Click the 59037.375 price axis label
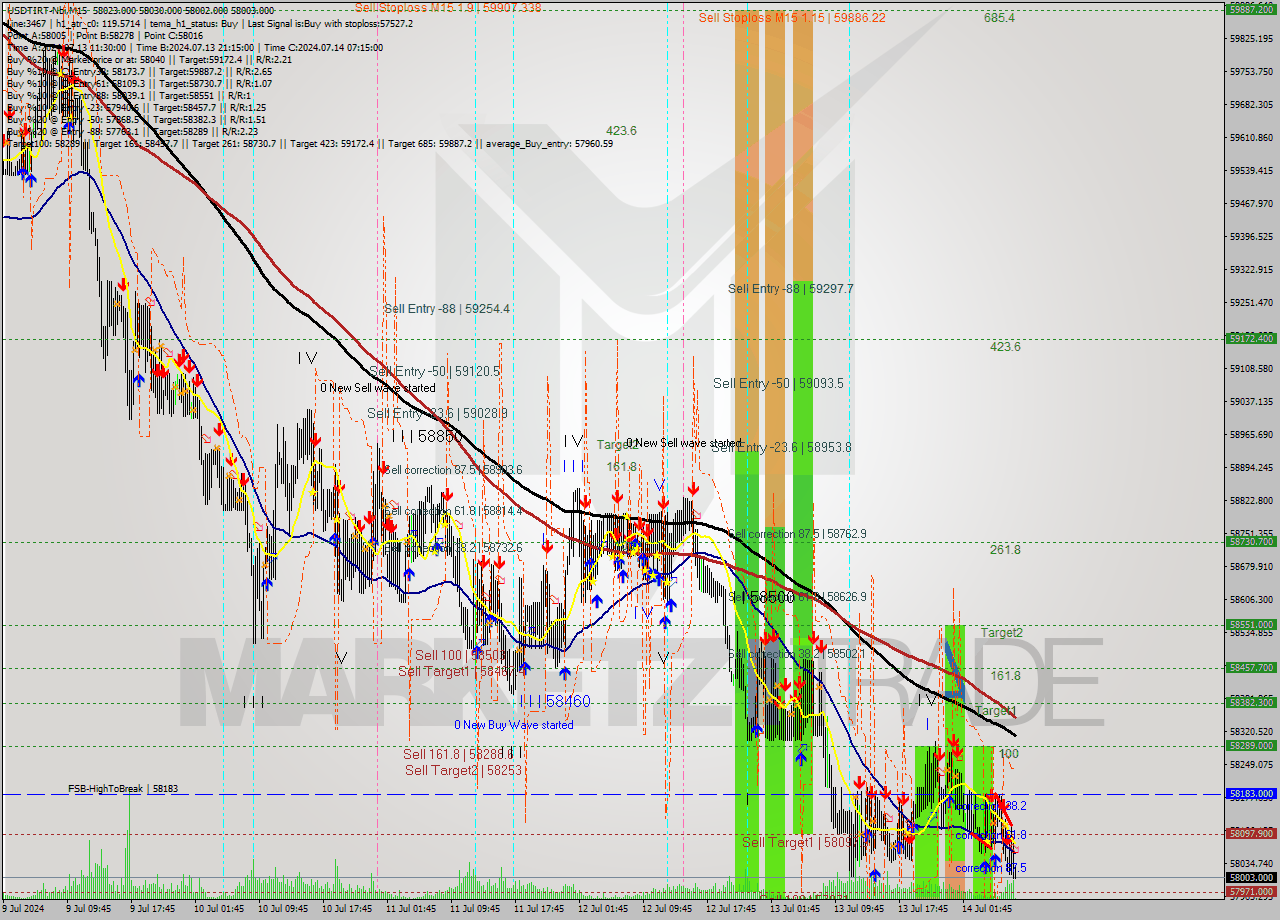1280x920 pixels. coord(1251,401)
